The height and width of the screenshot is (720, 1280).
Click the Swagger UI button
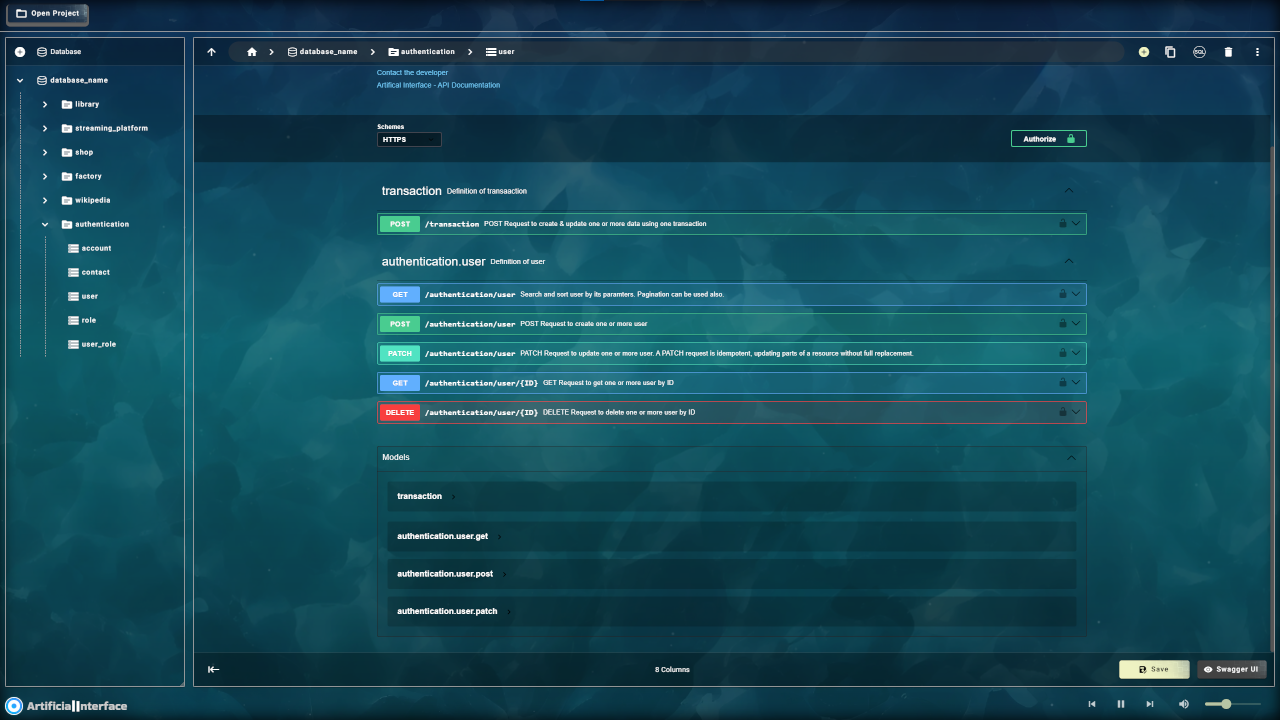coord(1232,669)
